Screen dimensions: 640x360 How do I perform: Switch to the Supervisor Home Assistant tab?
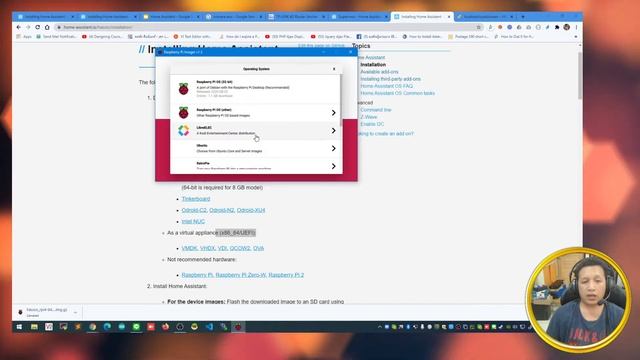point(359,17)
